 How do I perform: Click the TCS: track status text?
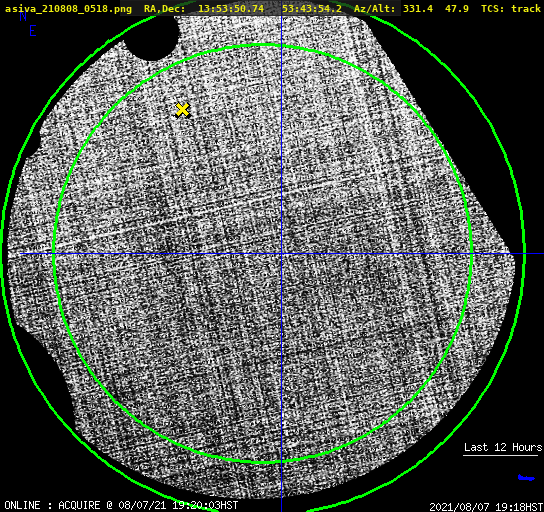(511, 8)
